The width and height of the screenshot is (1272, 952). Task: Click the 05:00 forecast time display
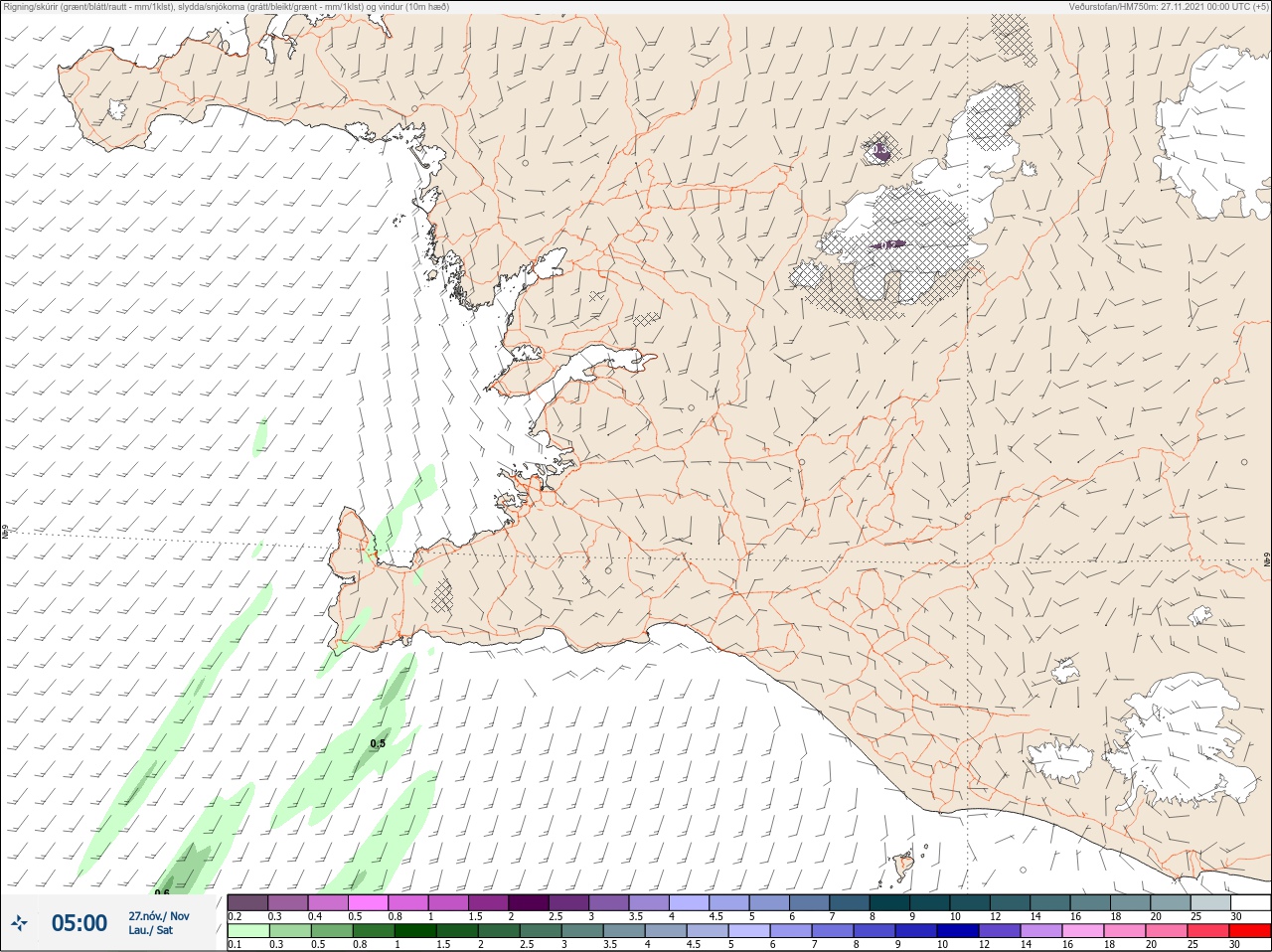pyautogui.click(x=79, y=923)
